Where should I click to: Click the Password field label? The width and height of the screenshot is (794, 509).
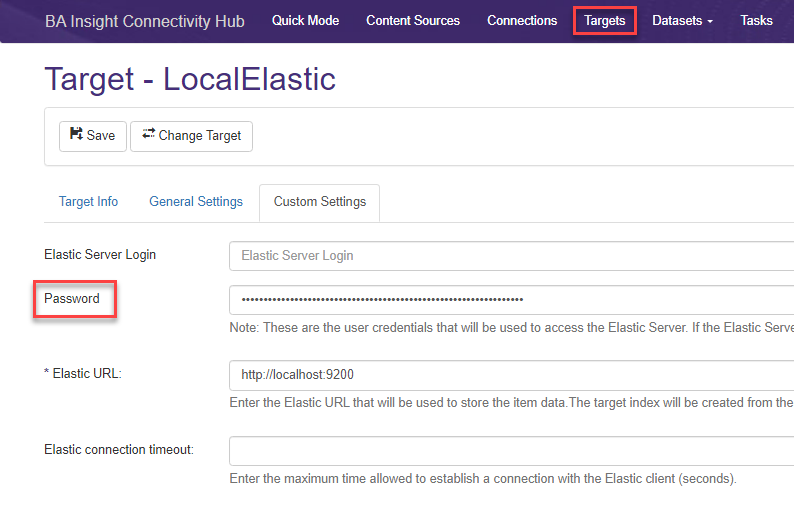coord(72,298)
